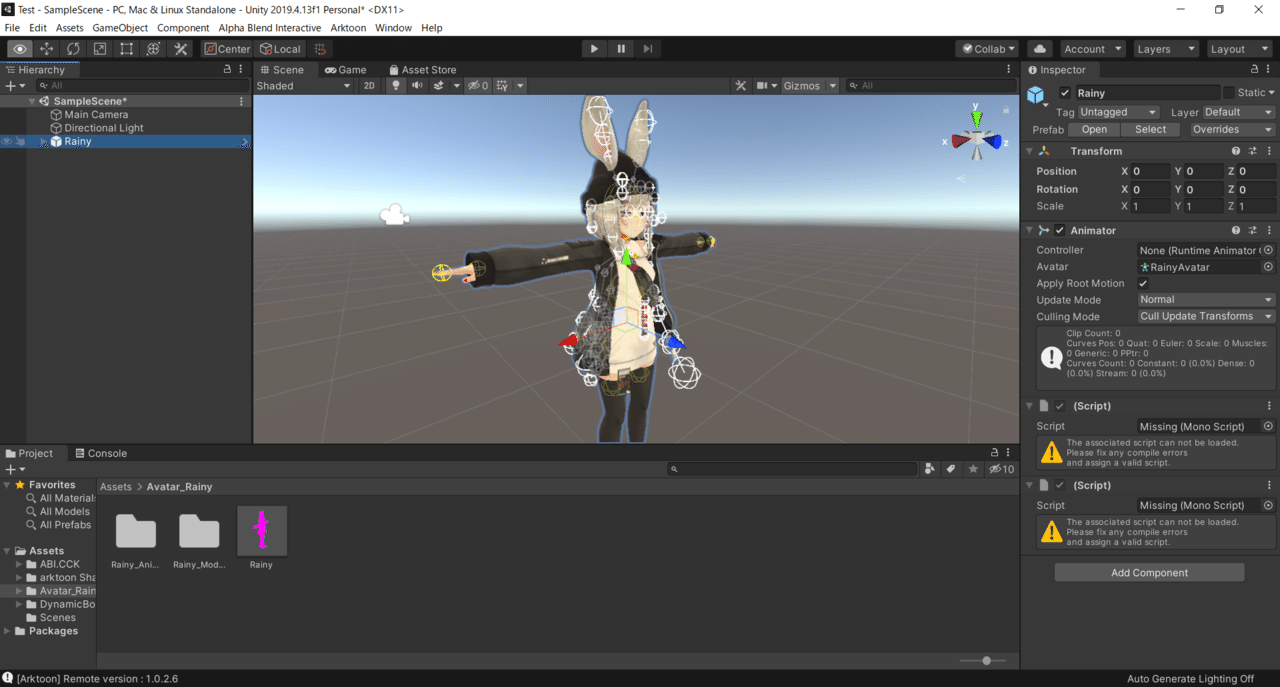The height and width of the screenshot is (687, 1280).
Task: Open the Alpha Blend Interactive menu
Action: click(270, 28)
